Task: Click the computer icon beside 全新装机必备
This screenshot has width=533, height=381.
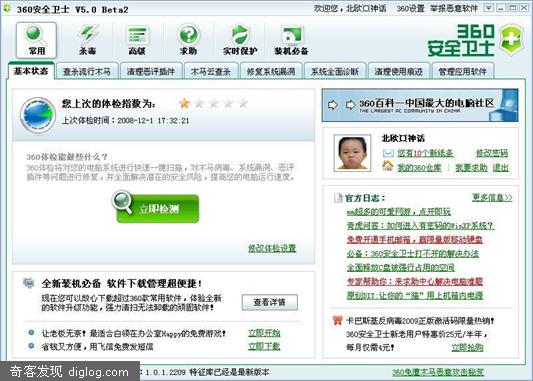Action: click(x=29, y=283)
